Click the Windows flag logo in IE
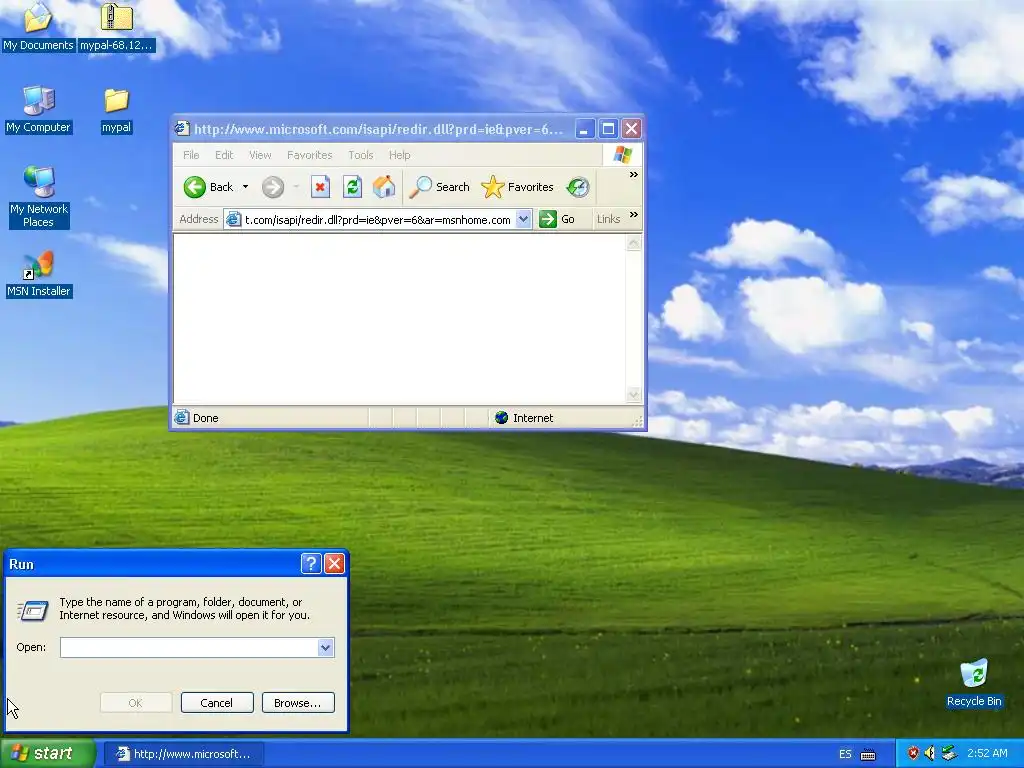 pyautogui.click(x=622, y=155)
